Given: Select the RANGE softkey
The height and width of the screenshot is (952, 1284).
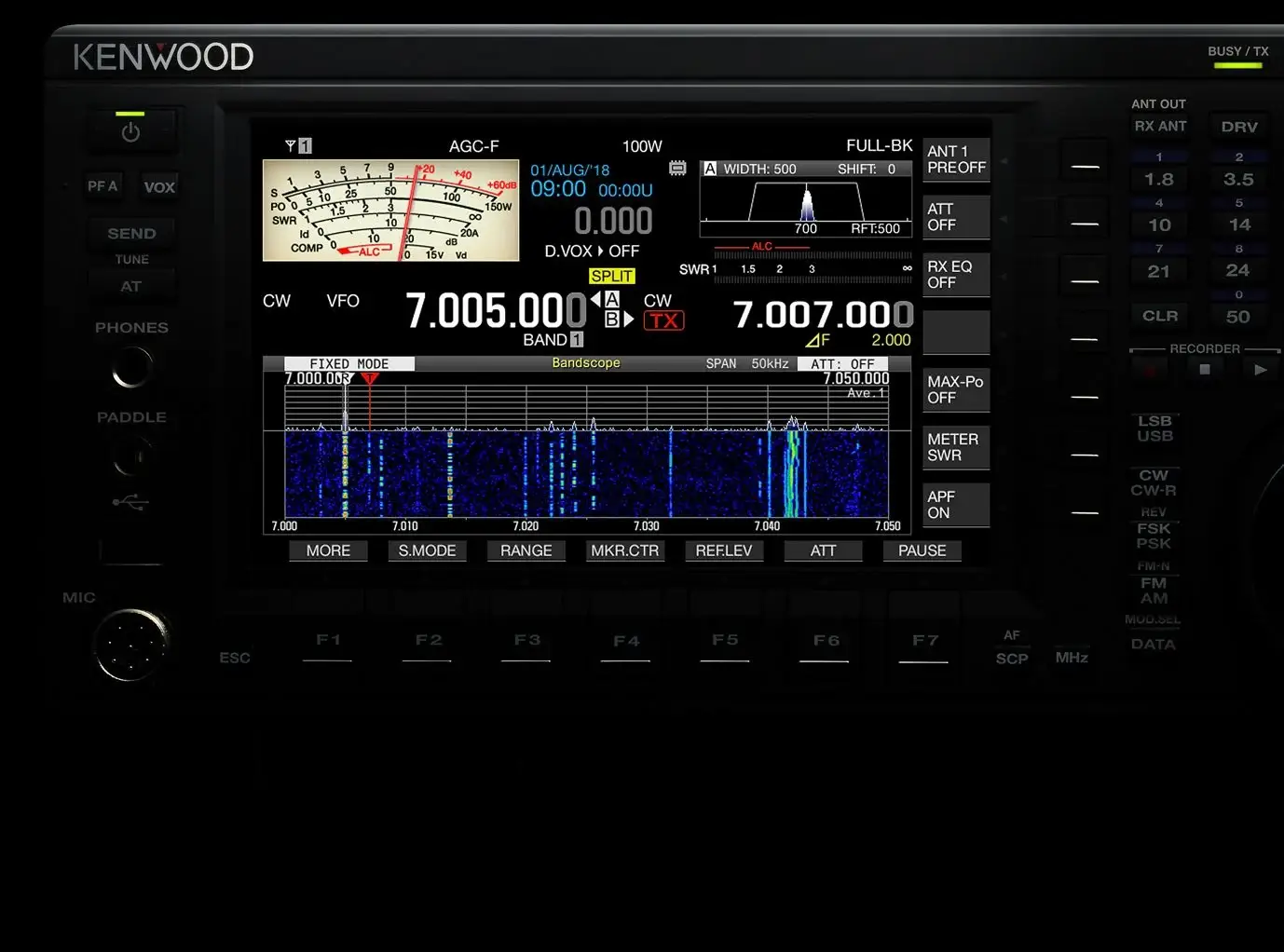Looking at the screenshot, I should click(x=526, y=551).
